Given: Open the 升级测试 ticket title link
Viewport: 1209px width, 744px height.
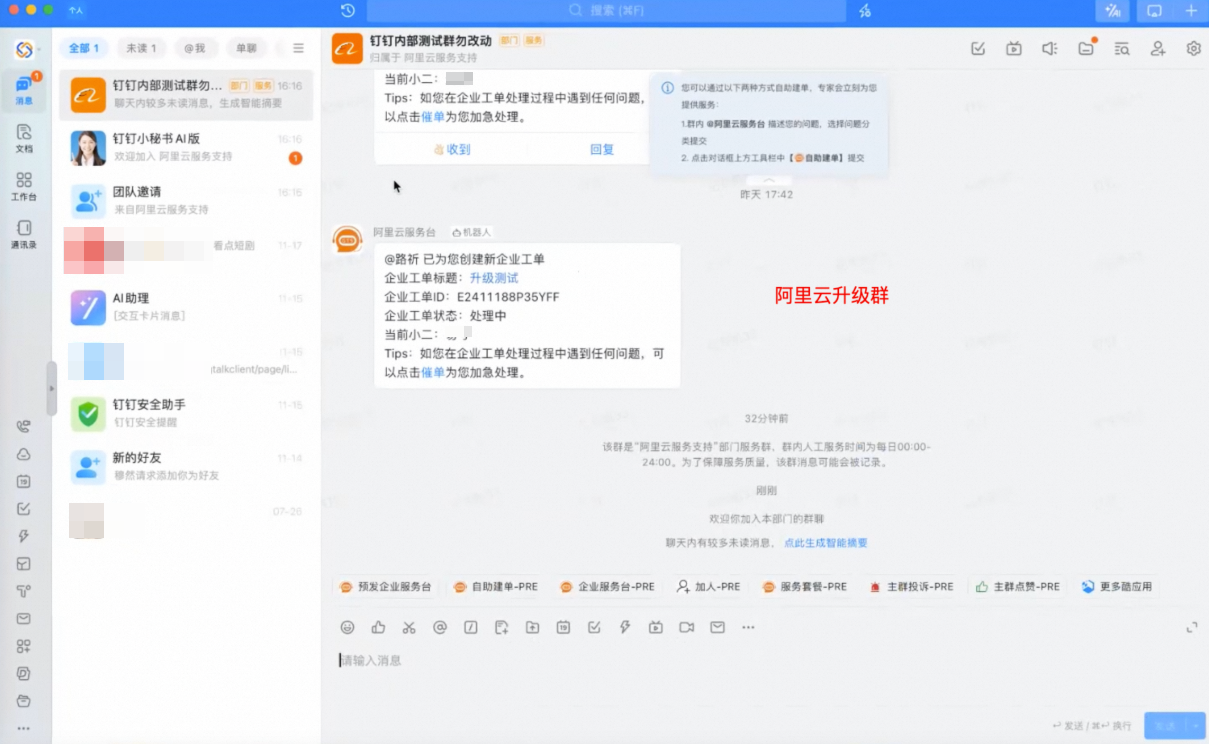Looking at the screenshot, I should tap(494, 278).
